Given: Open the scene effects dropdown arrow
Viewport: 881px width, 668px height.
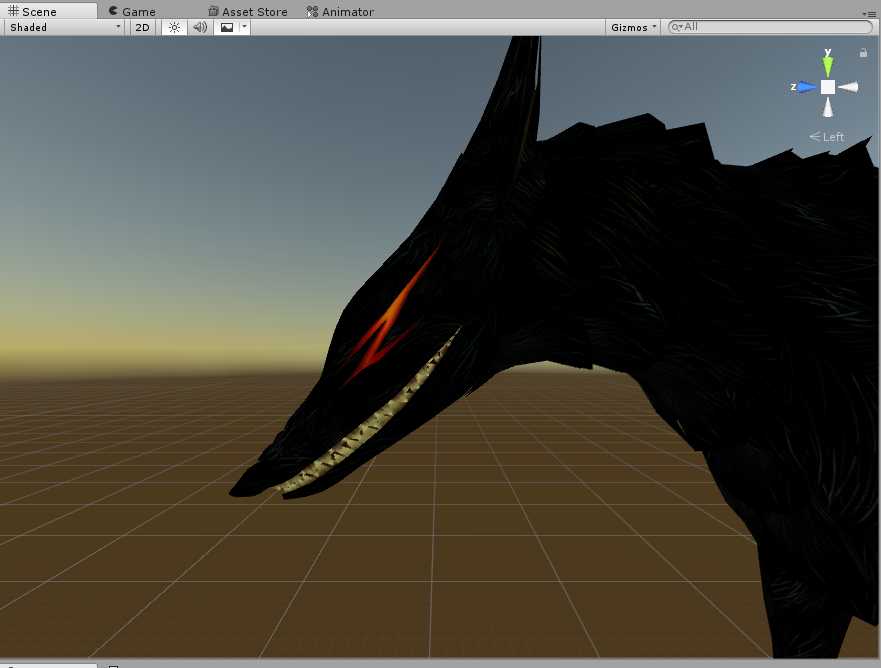Looking at the screenshot, I should point(244,27).
